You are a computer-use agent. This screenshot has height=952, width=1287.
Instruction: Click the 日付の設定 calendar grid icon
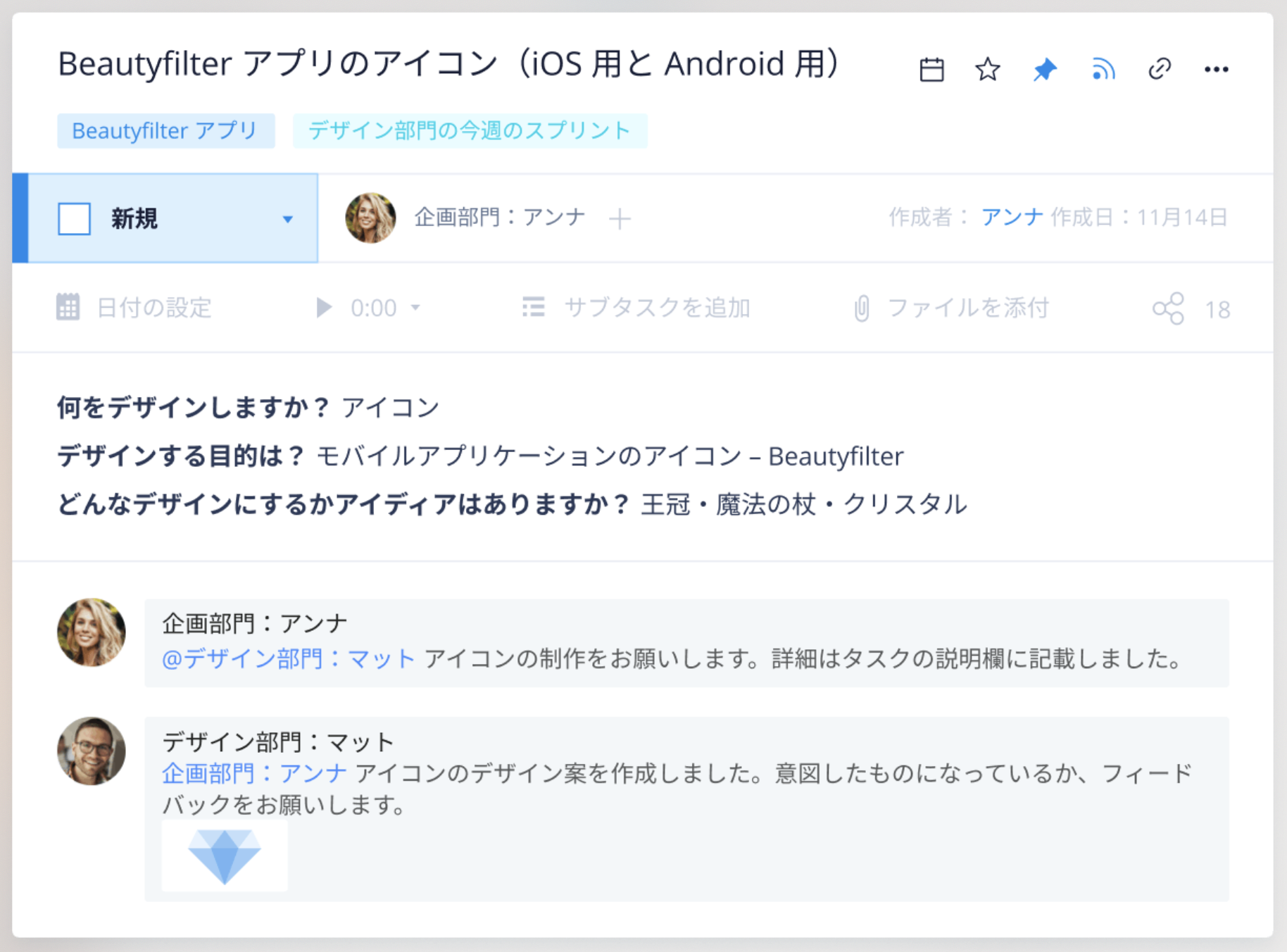pos(68,308)
